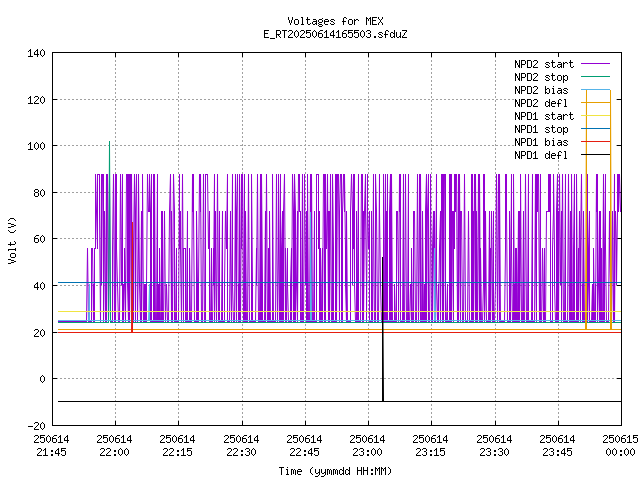Screen dimensions: 640x480
Task: Click the -20 y-axis tick label
Action: point(36,426)
